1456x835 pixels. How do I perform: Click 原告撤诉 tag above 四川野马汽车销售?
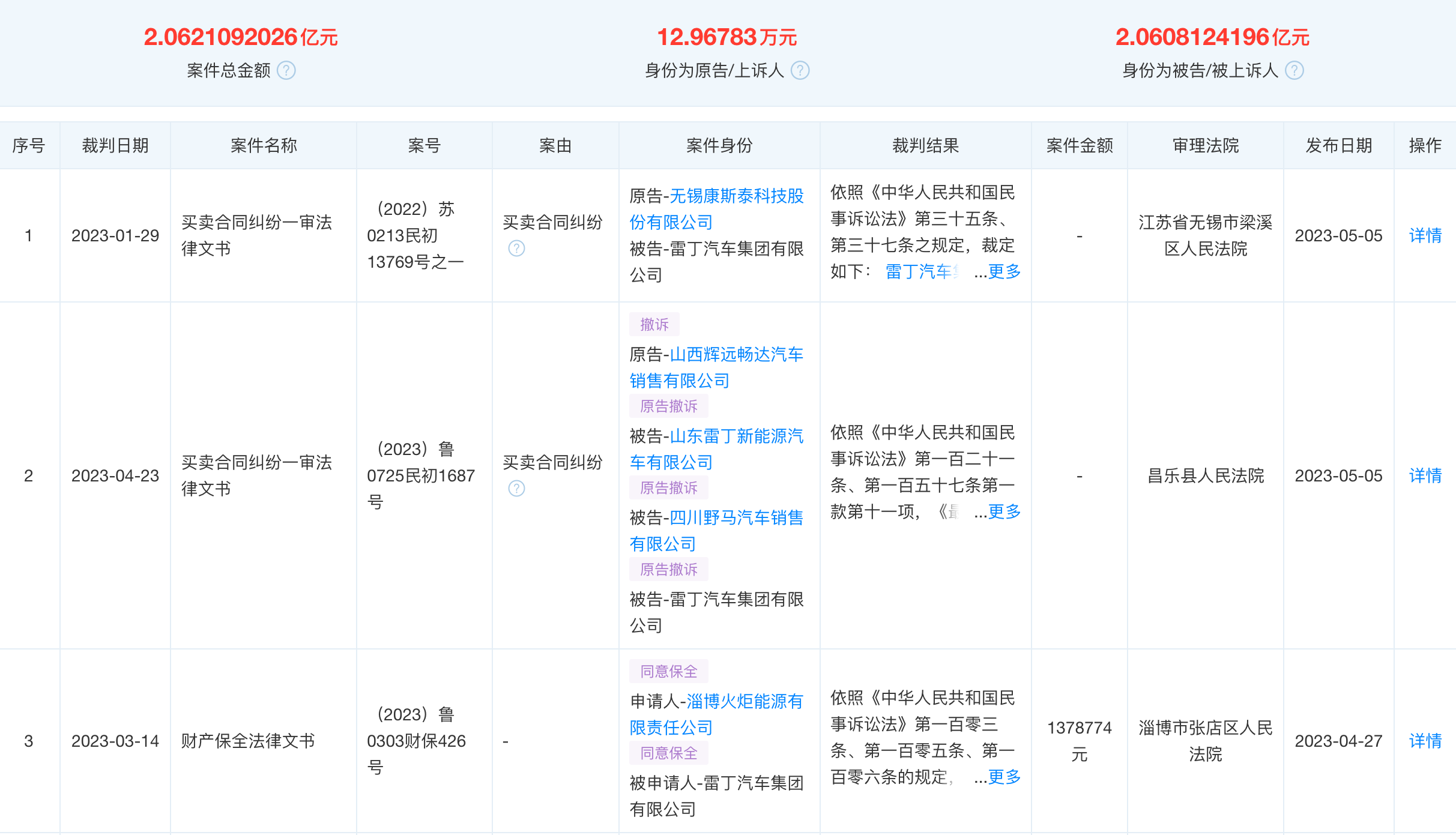669,487
